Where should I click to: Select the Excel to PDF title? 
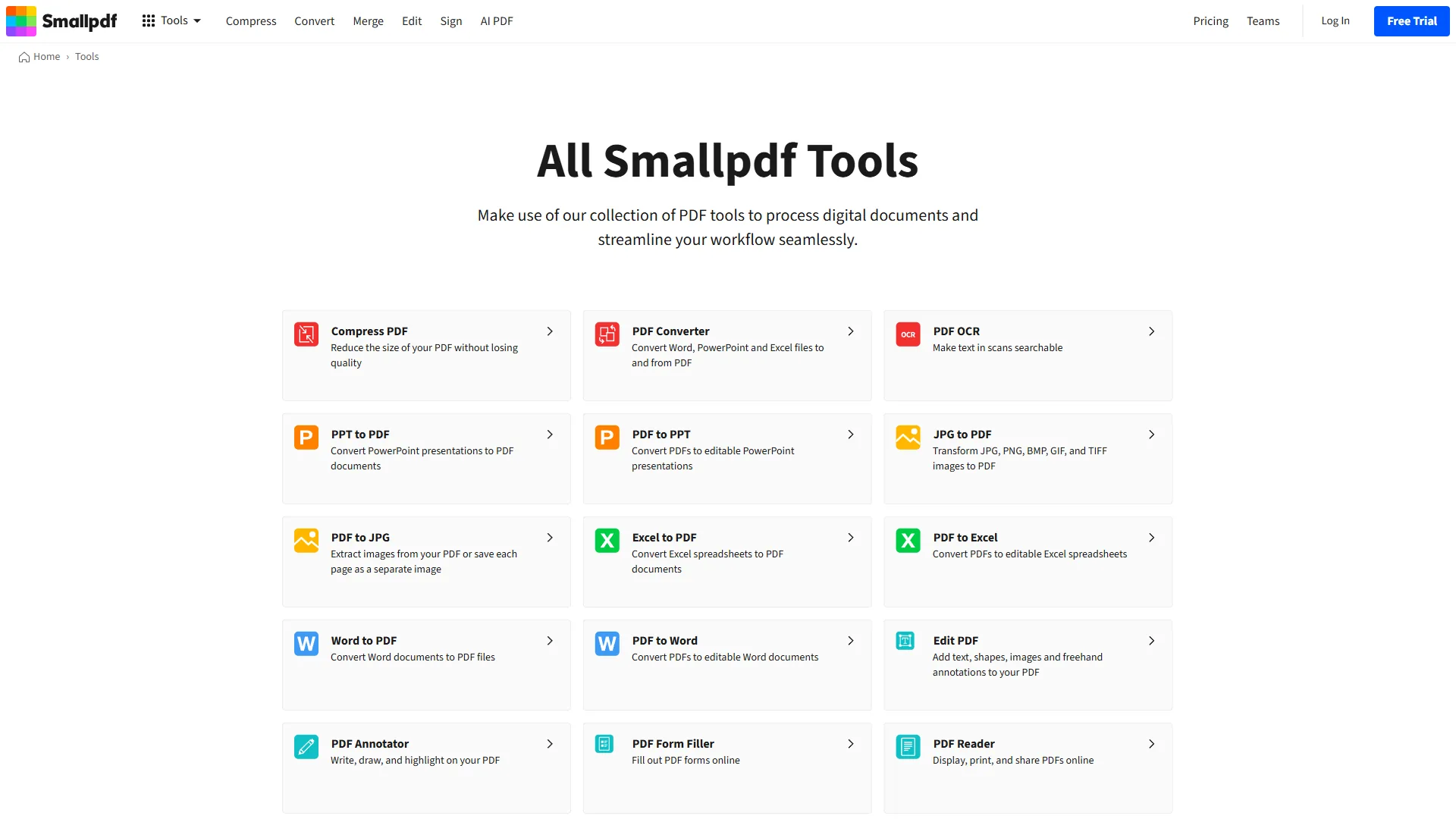664,538
